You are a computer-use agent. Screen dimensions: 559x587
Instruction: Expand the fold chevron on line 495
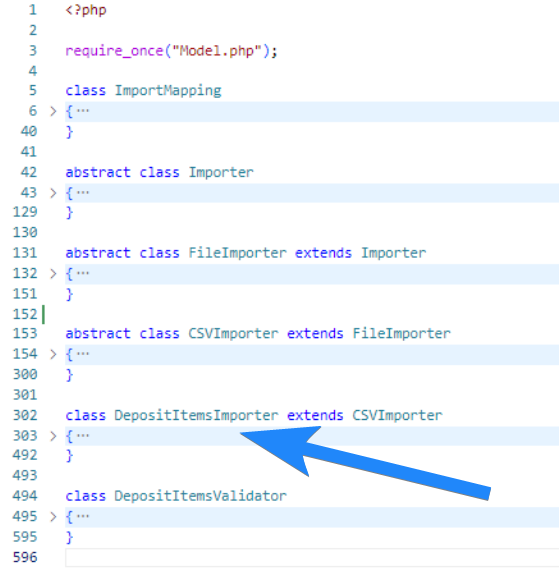coord(53,517)
